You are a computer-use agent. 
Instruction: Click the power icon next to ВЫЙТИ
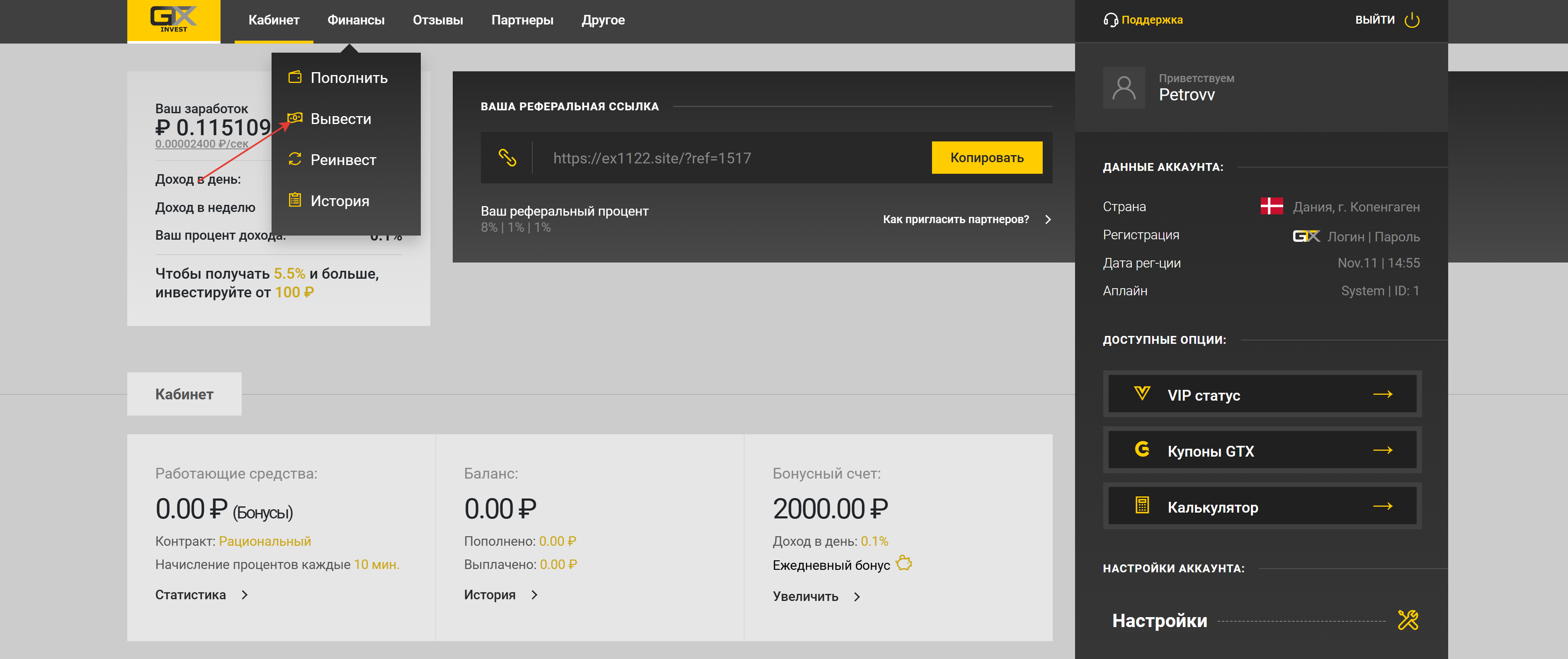pyautogui.click(x=1412, y=20)
